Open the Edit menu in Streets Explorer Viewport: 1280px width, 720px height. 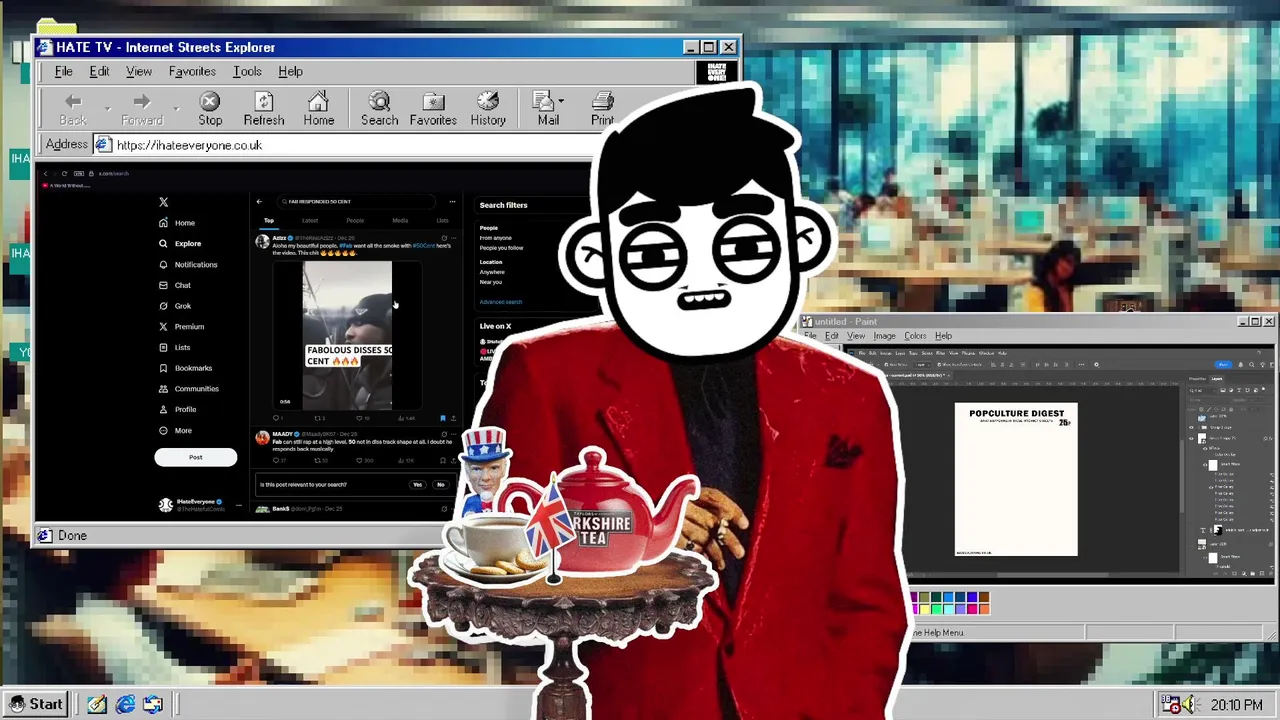pyautogui.click(x=99, y=71)
